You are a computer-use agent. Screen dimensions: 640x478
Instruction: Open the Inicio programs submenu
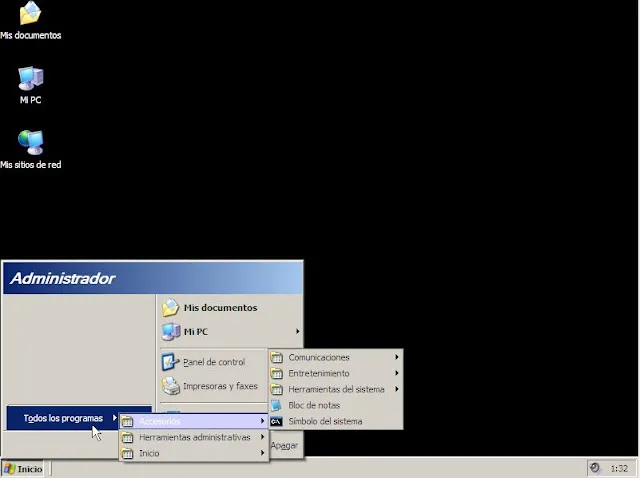[x=194, y=453]
